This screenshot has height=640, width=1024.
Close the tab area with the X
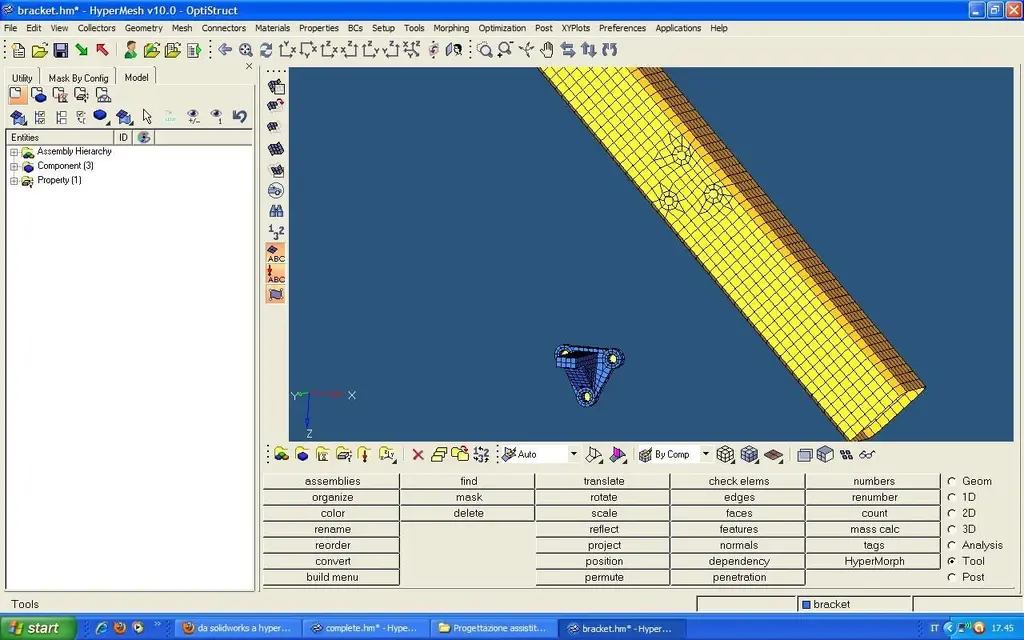click(249, 66)
